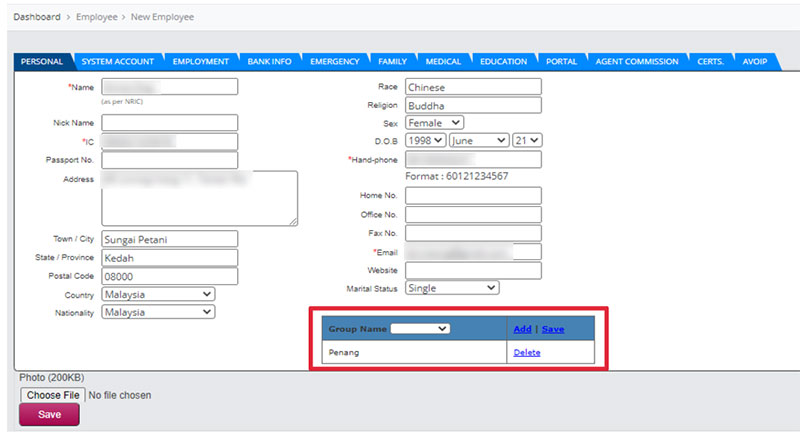Viewport: 800px width, 434px height.
Task: Click the Nick Name input field
Action: pyautogui.click(x=170, y=123)
